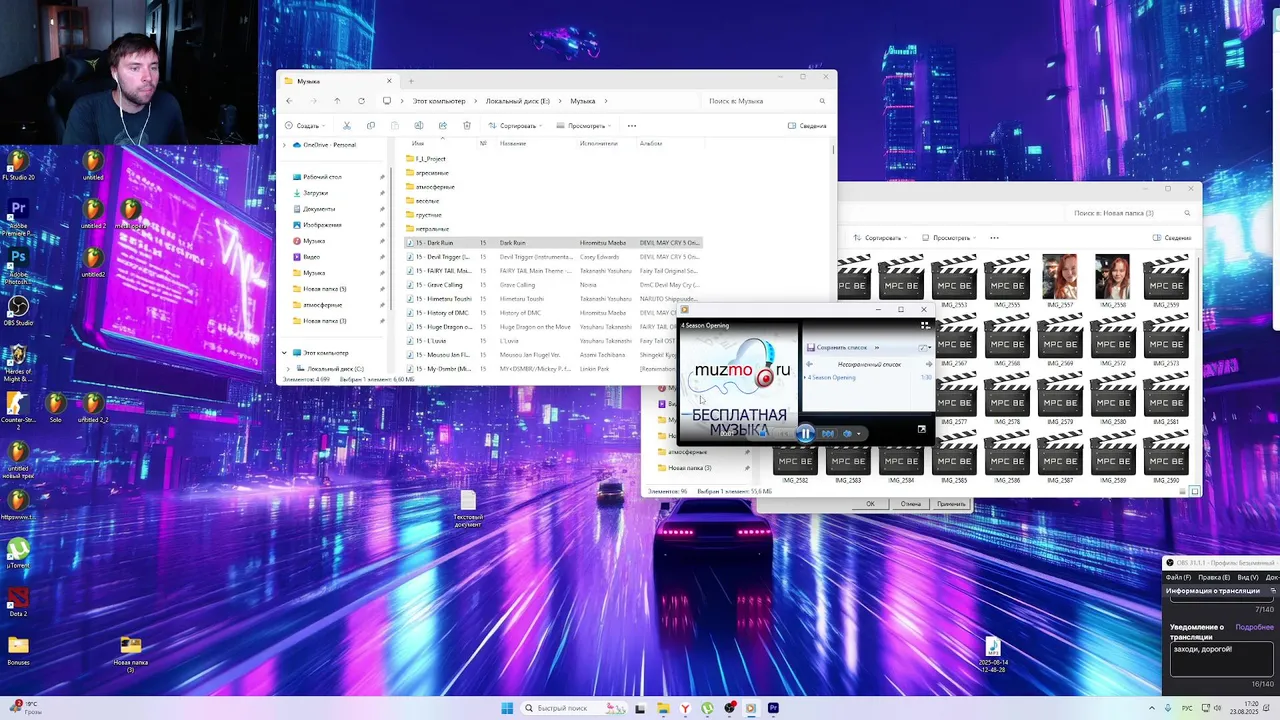Collapse the Этот компьютер tree node
This screenshot has height=720, width=1280.
pyautogui.click(x=284, y=353)
